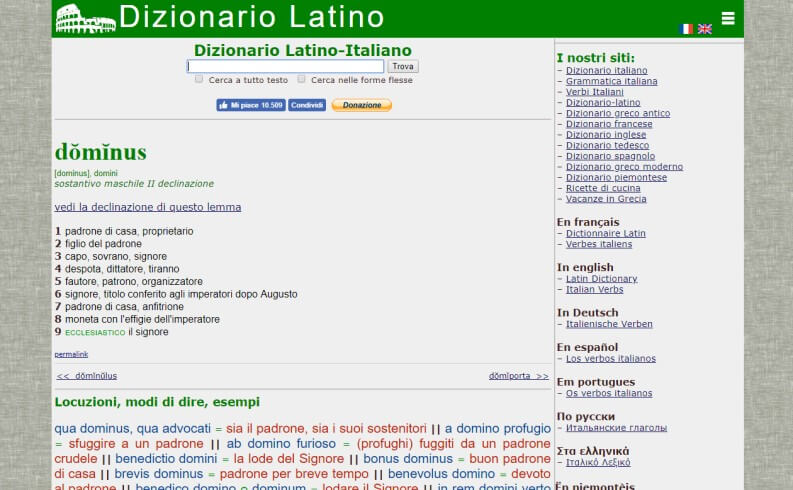Screen dimensions: 793x490
Task: Go to previous entry dŏmĭnŭlus
Action: tap(86, 376)
